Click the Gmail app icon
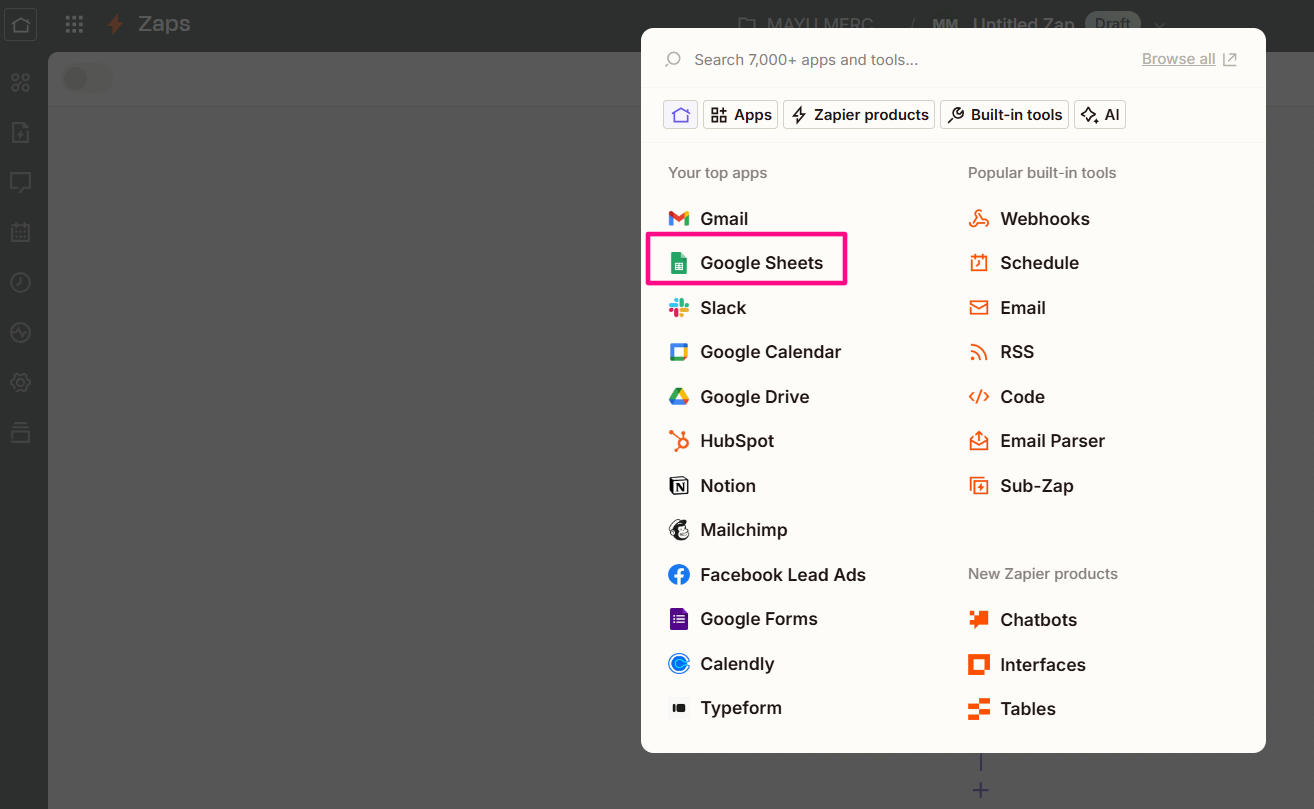This screenshot has width=1314, height=809. click(x=679, y=218)
